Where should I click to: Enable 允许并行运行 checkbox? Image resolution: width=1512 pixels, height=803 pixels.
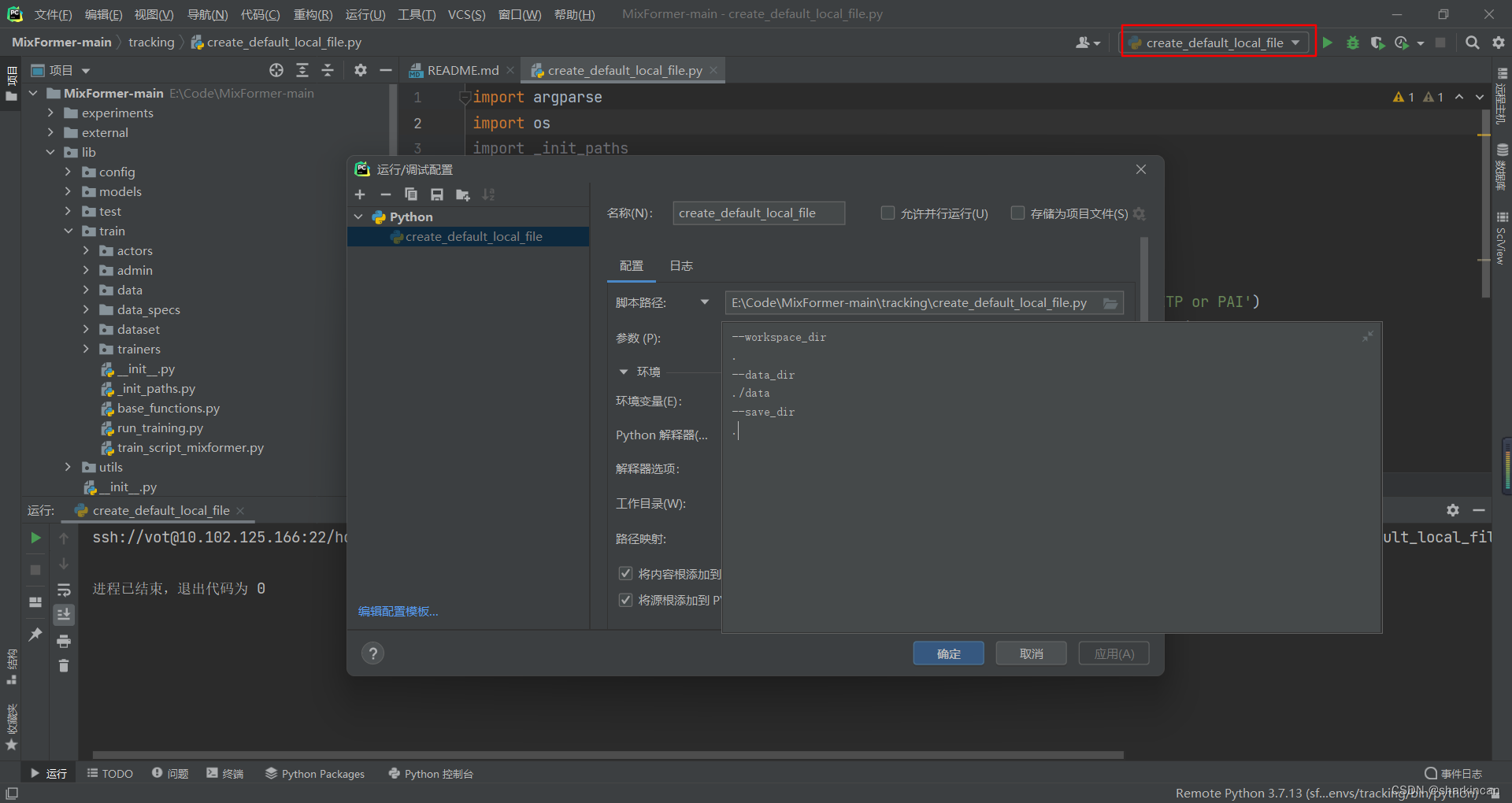click(887, 213)
